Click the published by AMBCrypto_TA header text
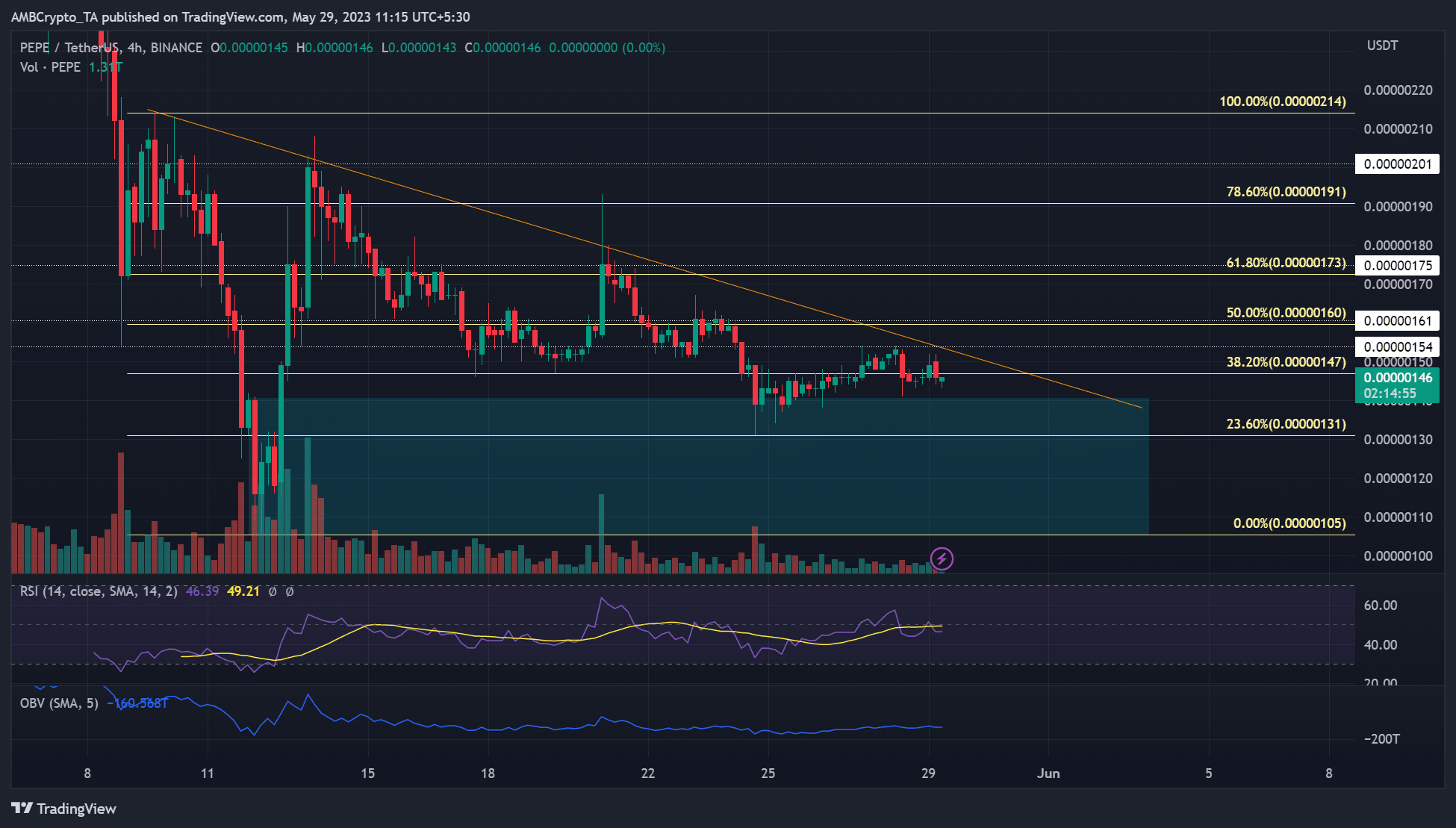 click(240, 16)
